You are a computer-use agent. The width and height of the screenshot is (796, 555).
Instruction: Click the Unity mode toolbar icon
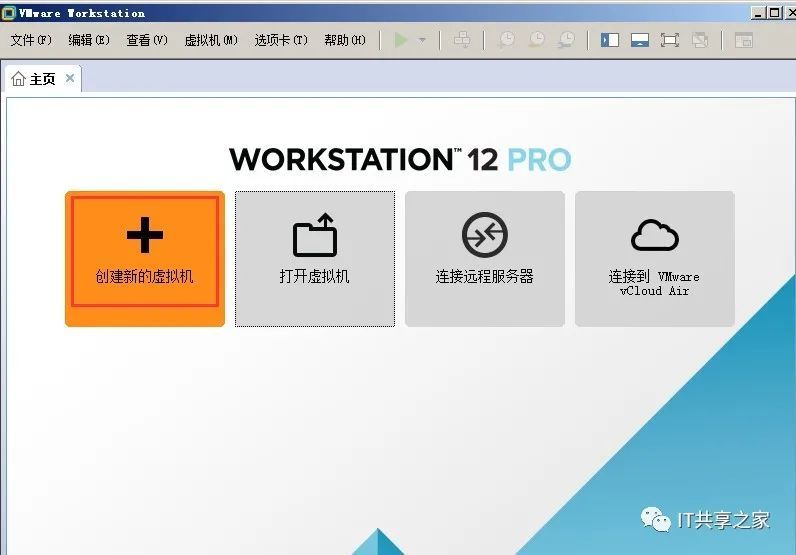point(700,40)
